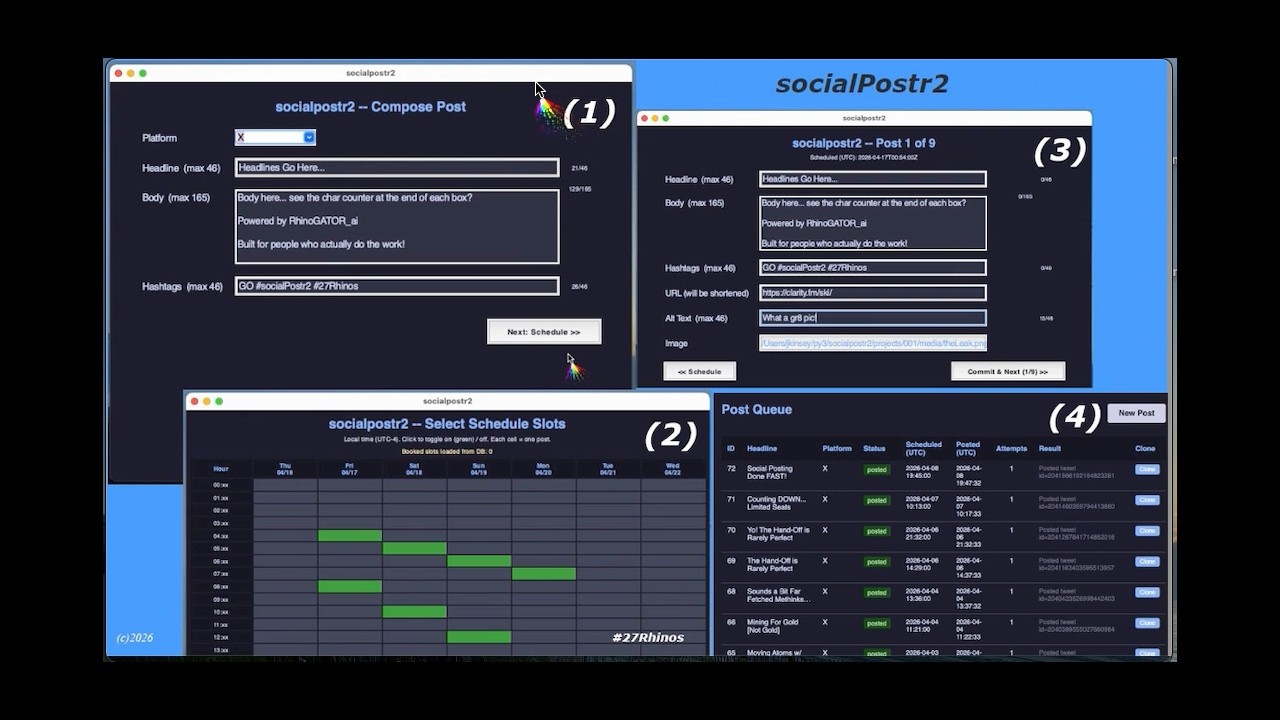1280x720 pixels.
Task: Click the 'posted' status badge for post 72
Action: [x=877, y=469]
